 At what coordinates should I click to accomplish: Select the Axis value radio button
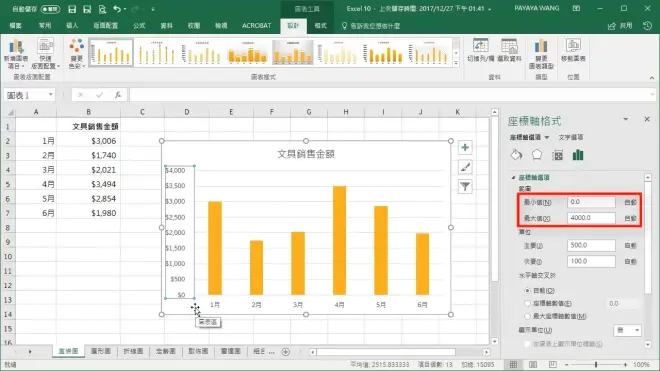(x=527, y=303)
